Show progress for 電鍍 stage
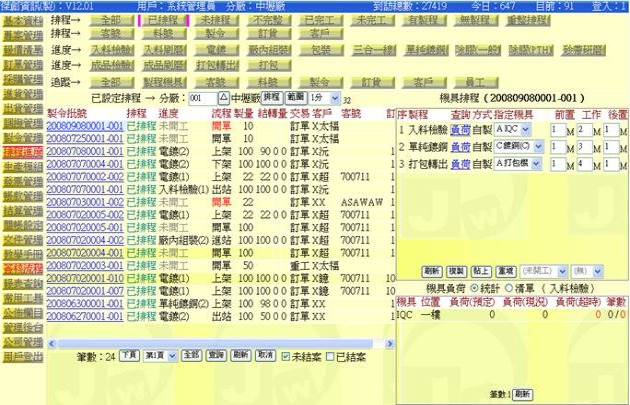The image size is (630, 405). (213, 48)
